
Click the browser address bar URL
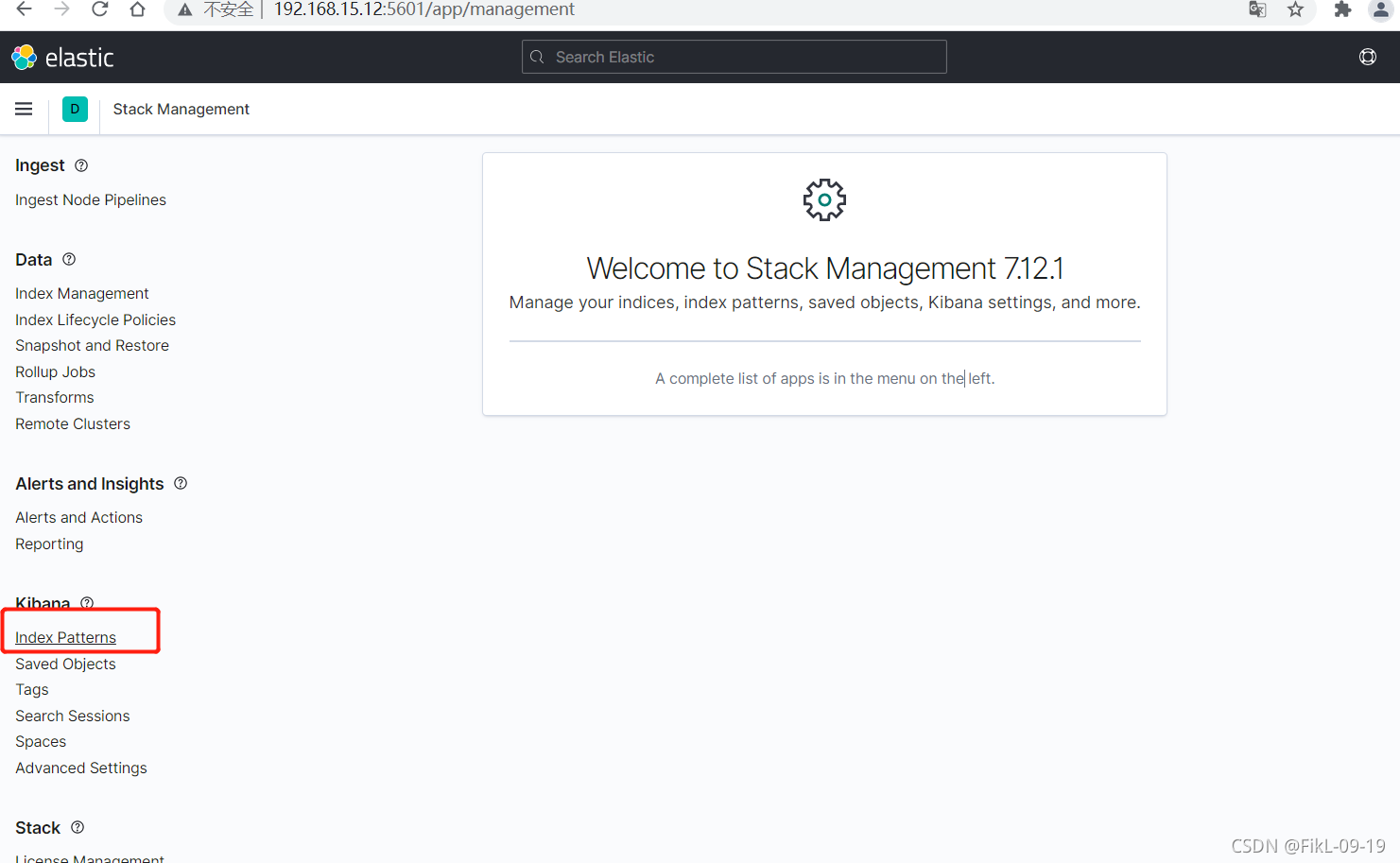click(x=423, y=9)
